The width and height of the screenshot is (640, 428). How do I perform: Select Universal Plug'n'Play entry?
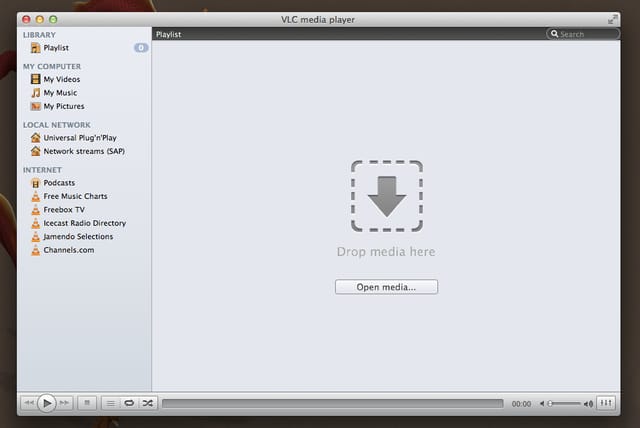coord(84,138)
